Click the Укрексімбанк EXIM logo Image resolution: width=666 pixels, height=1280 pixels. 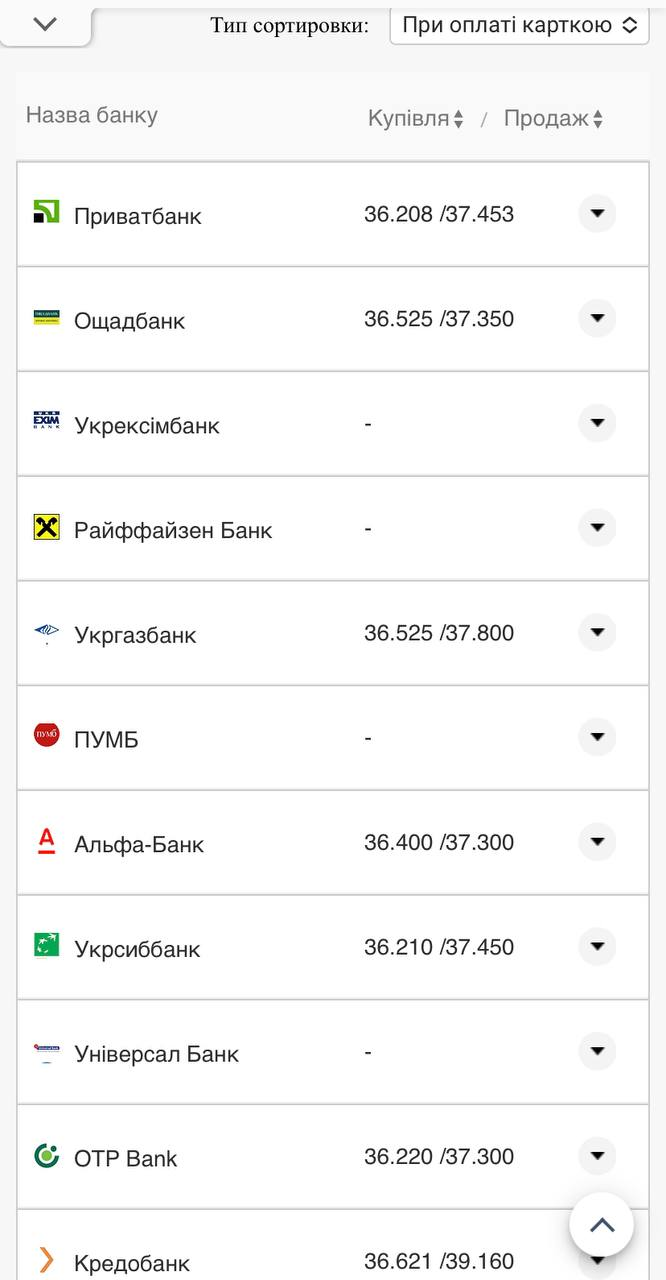[47, 421]
